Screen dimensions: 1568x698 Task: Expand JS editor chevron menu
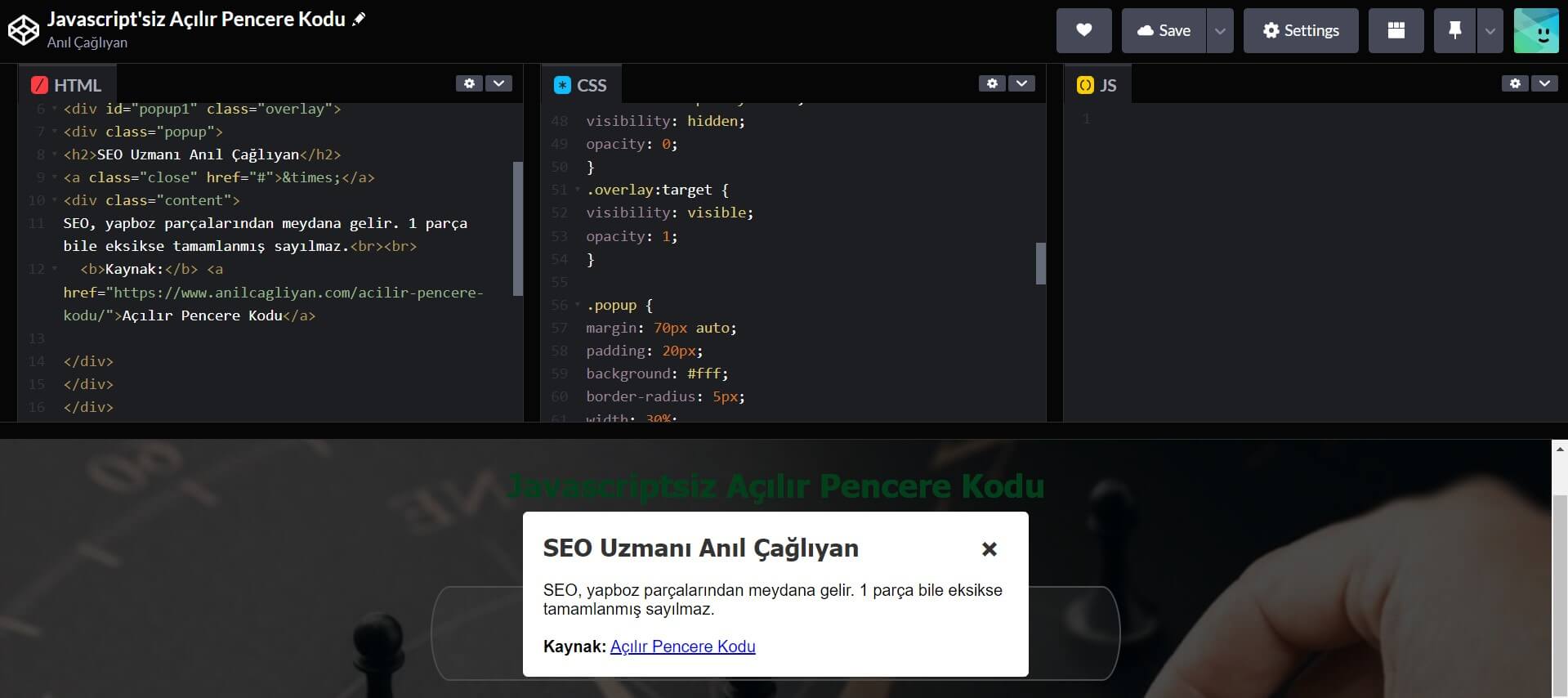tap(1544, 83)
